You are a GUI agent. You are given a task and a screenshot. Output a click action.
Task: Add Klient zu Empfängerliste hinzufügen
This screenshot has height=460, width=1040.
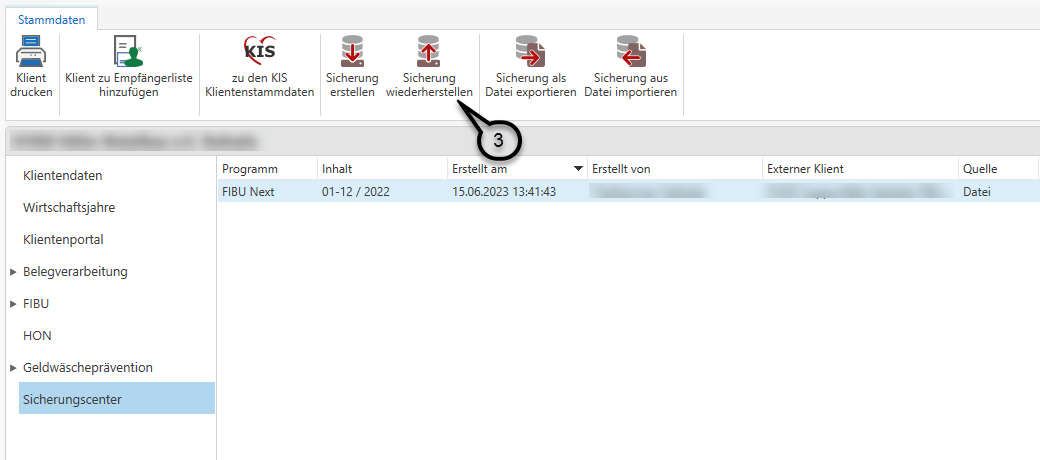click(128, 51)
